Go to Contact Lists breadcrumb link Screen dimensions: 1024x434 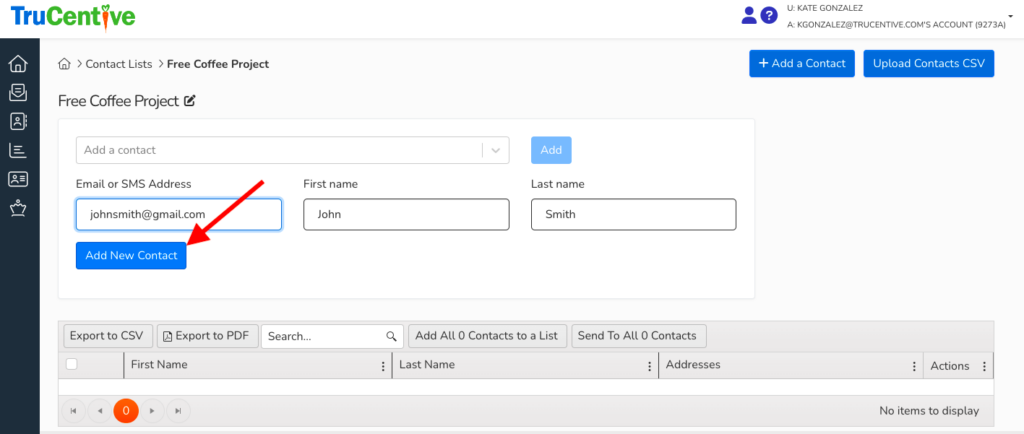118,64
